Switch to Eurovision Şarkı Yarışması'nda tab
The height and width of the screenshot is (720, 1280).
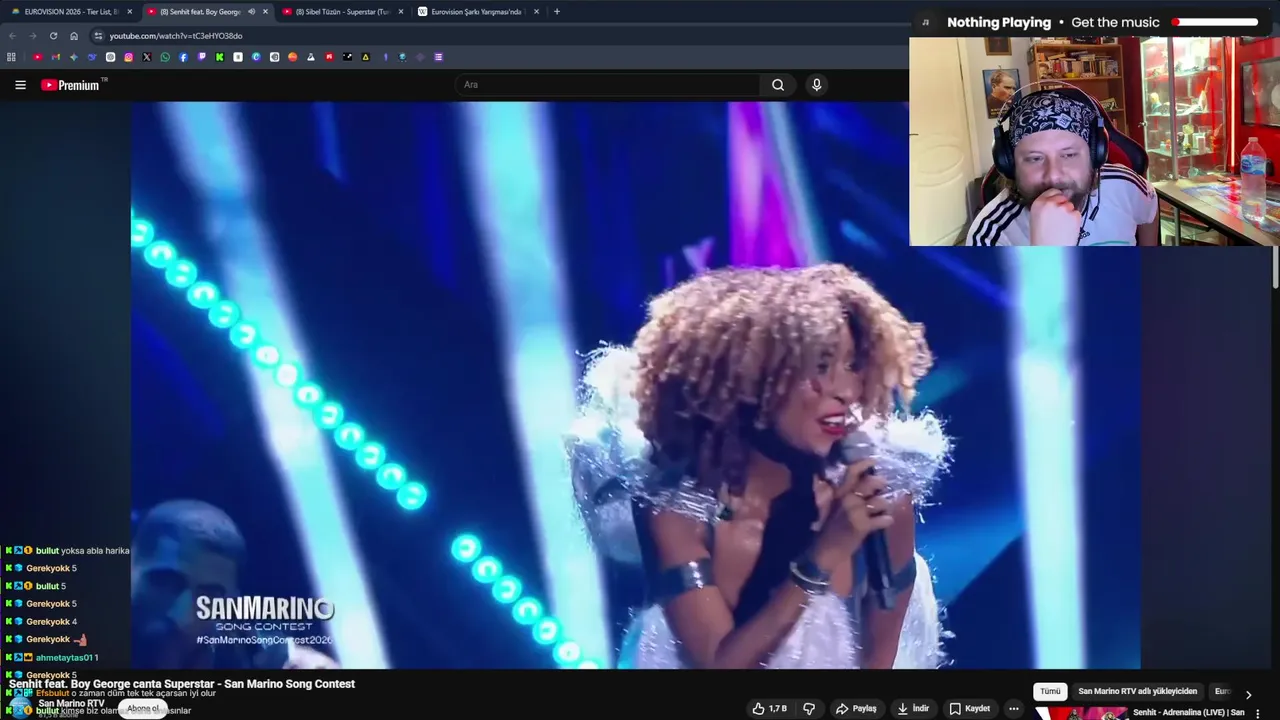[478, 12]
